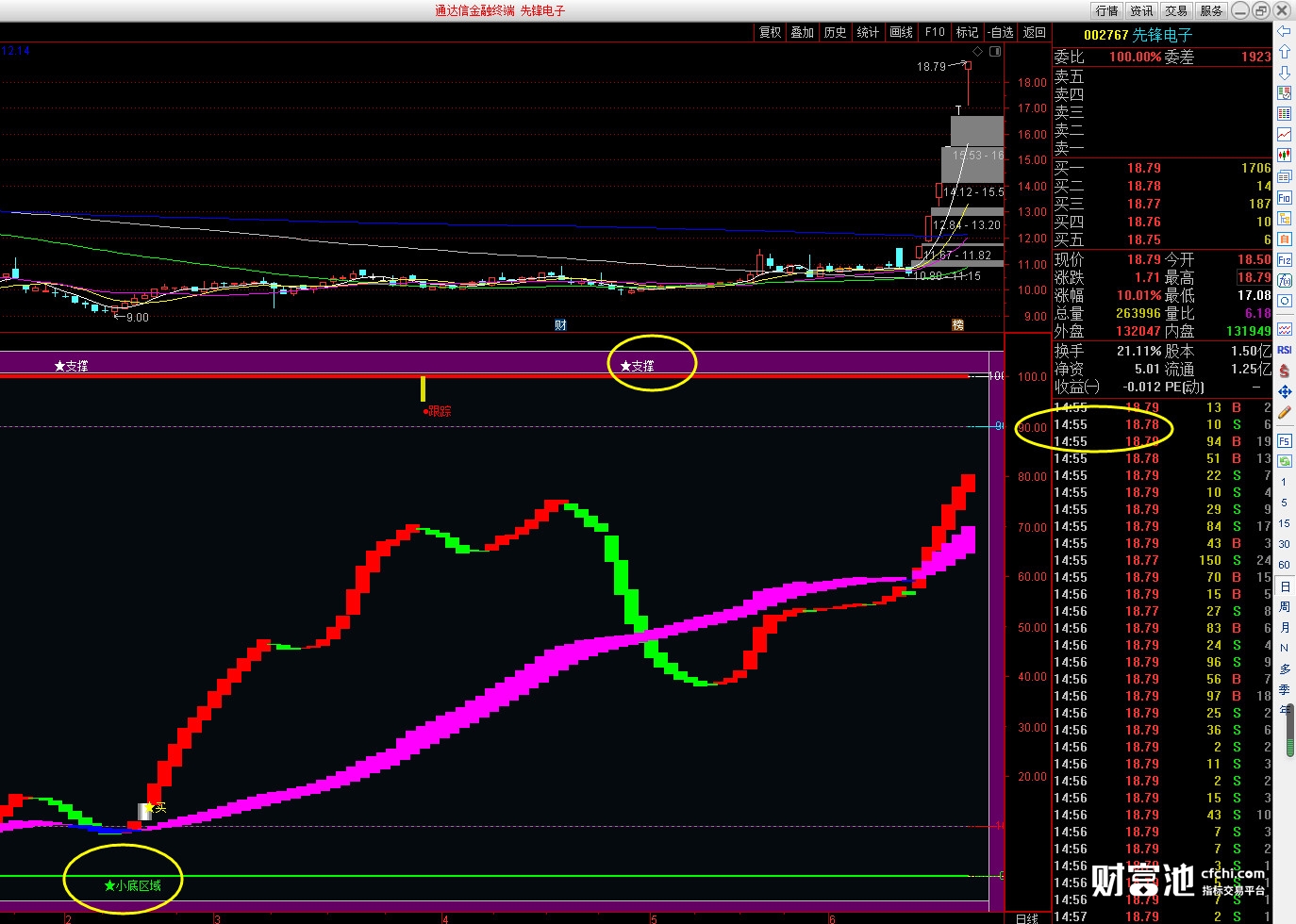The height and width of the screenshot is (924, 1296).
Task: Click the 买一 bid price 18.79
Action: 1144,168
